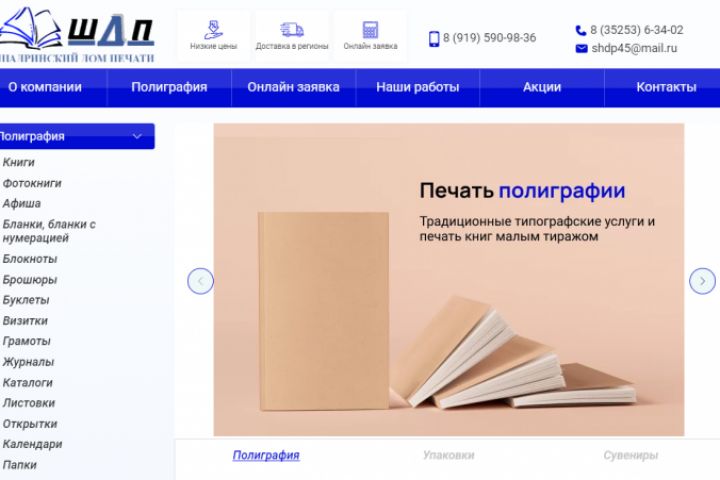Click the shdp45@mail.ru email link
720x480 pixels.
634,48
